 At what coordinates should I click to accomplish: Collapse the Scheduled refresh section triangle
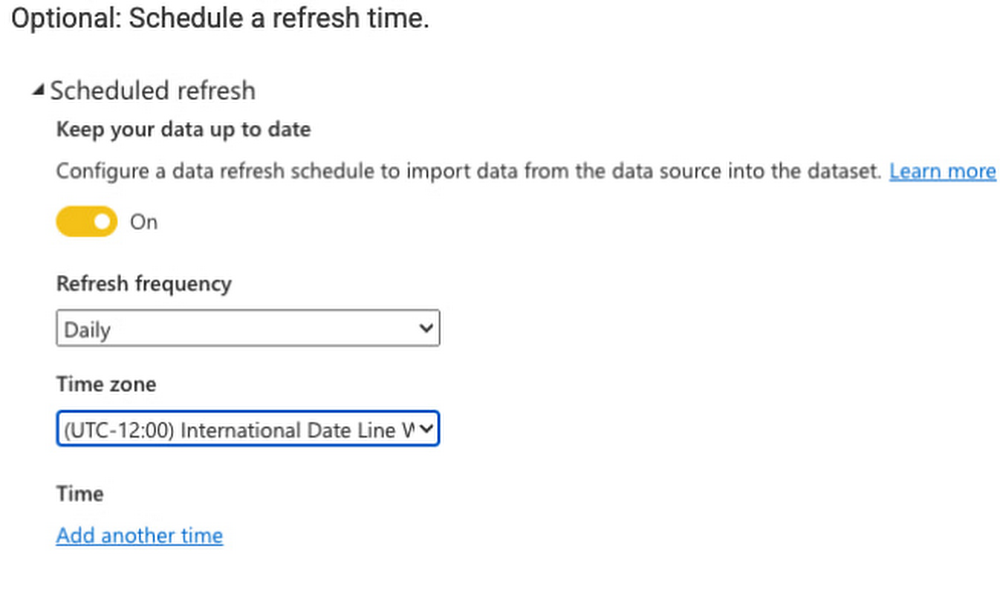(39, 91)
